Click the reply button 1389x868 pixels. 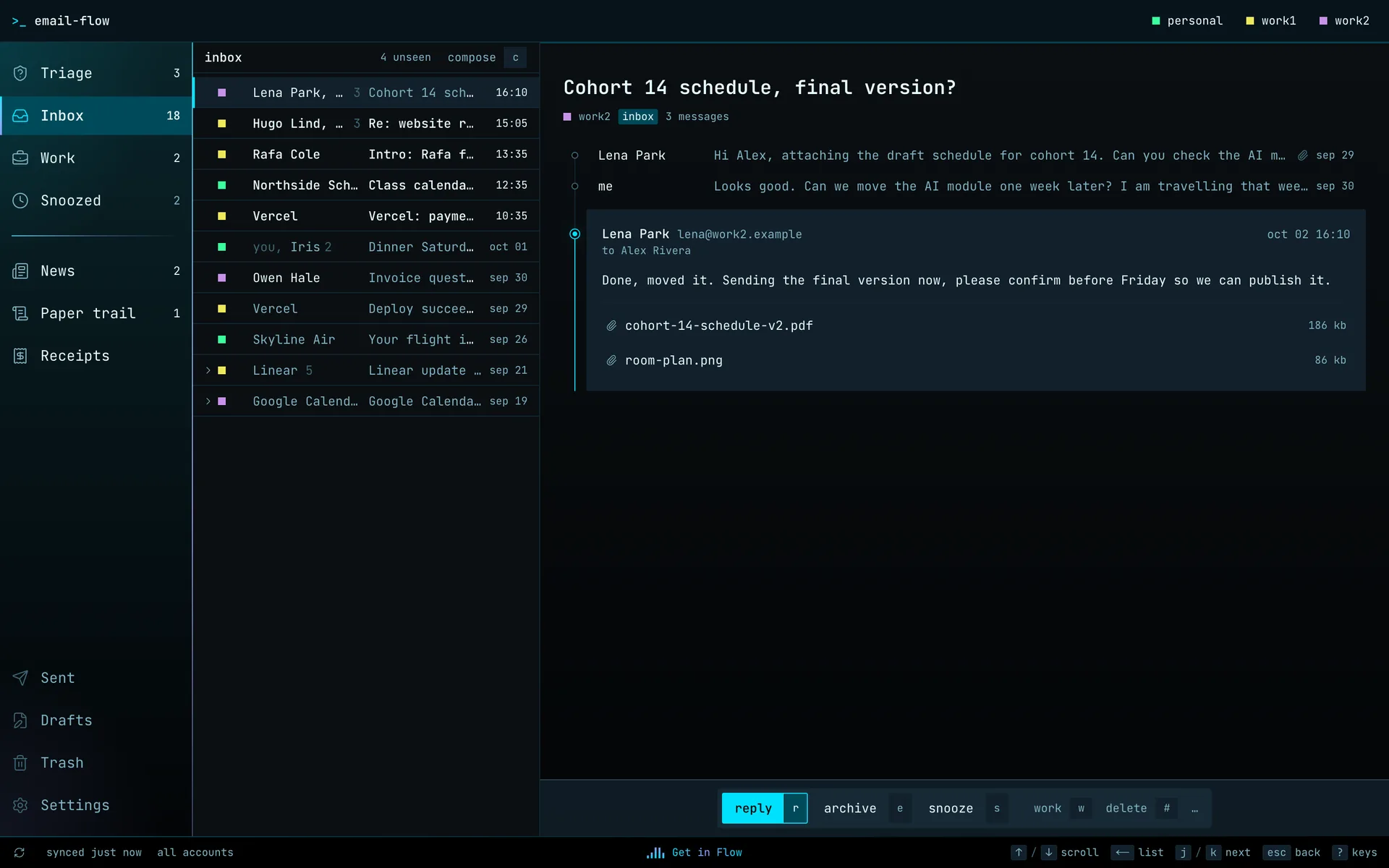[765, 809]
